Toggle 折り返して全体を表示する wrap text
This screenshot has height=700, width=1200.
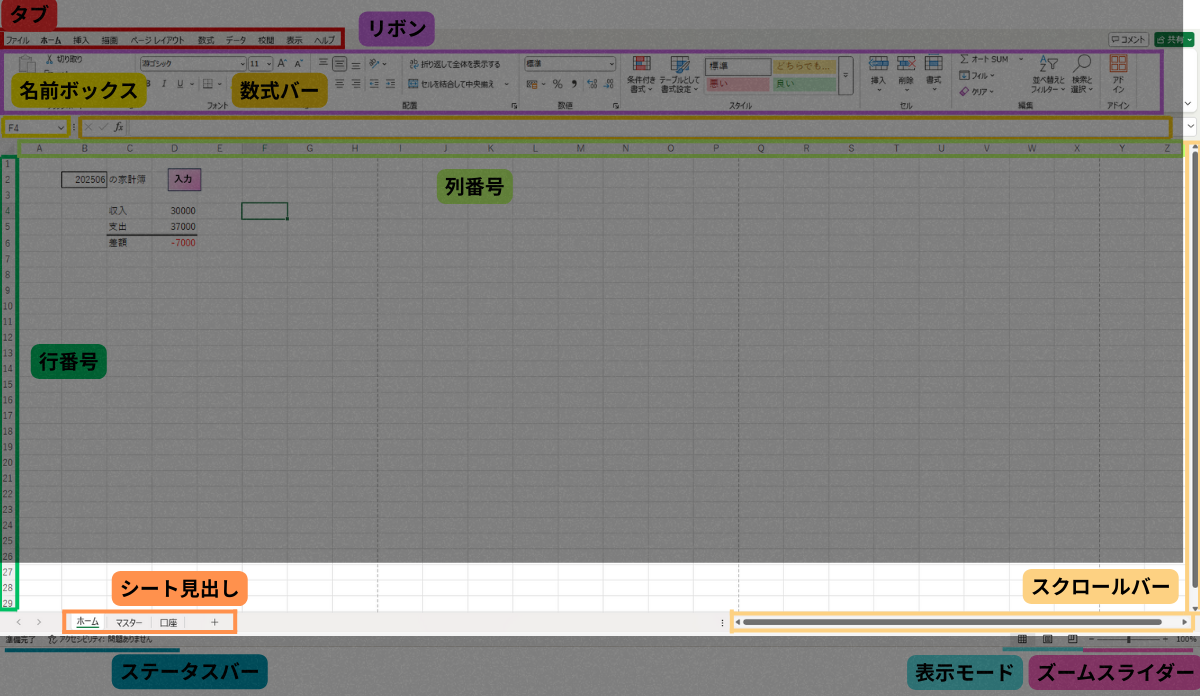click(x=454, y=63)
